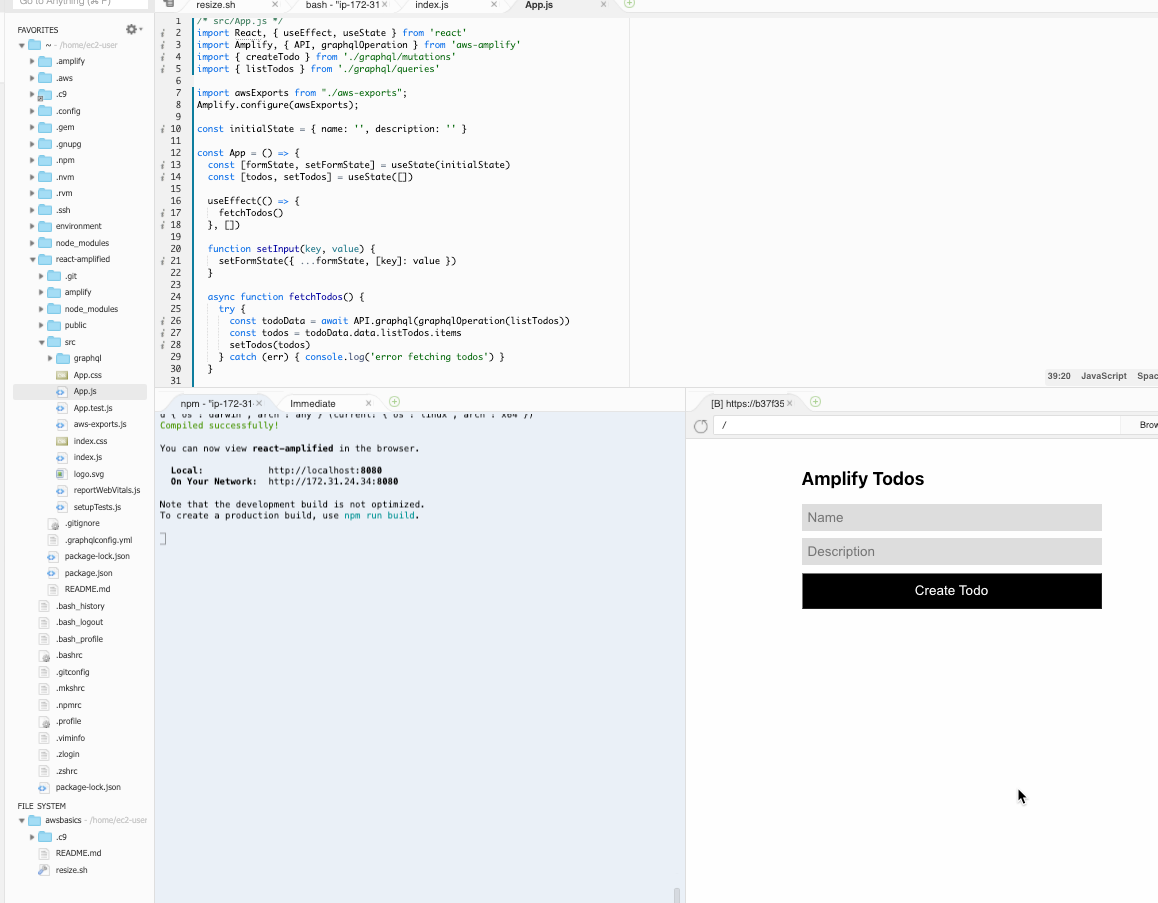Screen dimensions: 1158x903
Task: Open aws-exports.js file
Action: (100, 425)
